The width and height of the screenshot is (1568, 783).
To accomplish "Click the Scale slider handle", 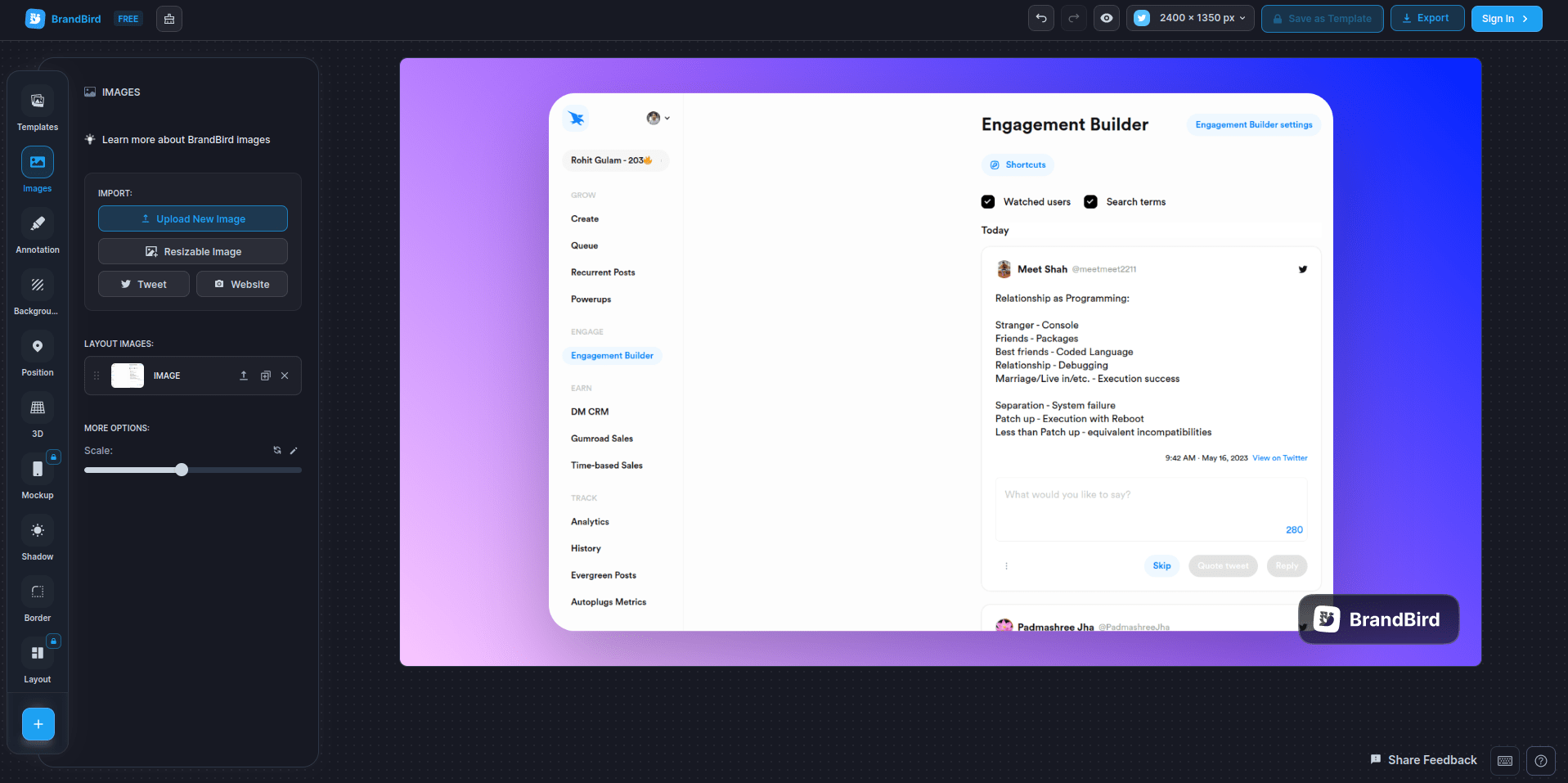I will click(x=181, y=470).
